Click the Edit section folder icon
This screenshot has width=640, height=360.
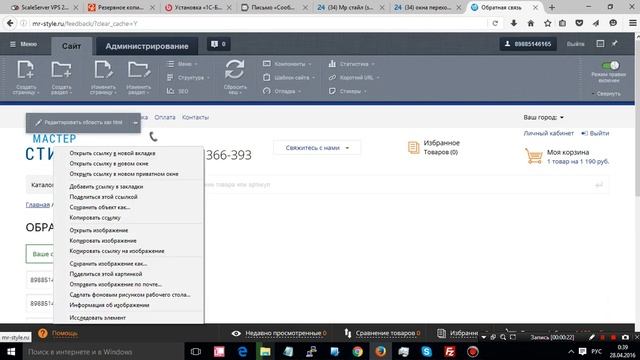(x=139, y=70)
